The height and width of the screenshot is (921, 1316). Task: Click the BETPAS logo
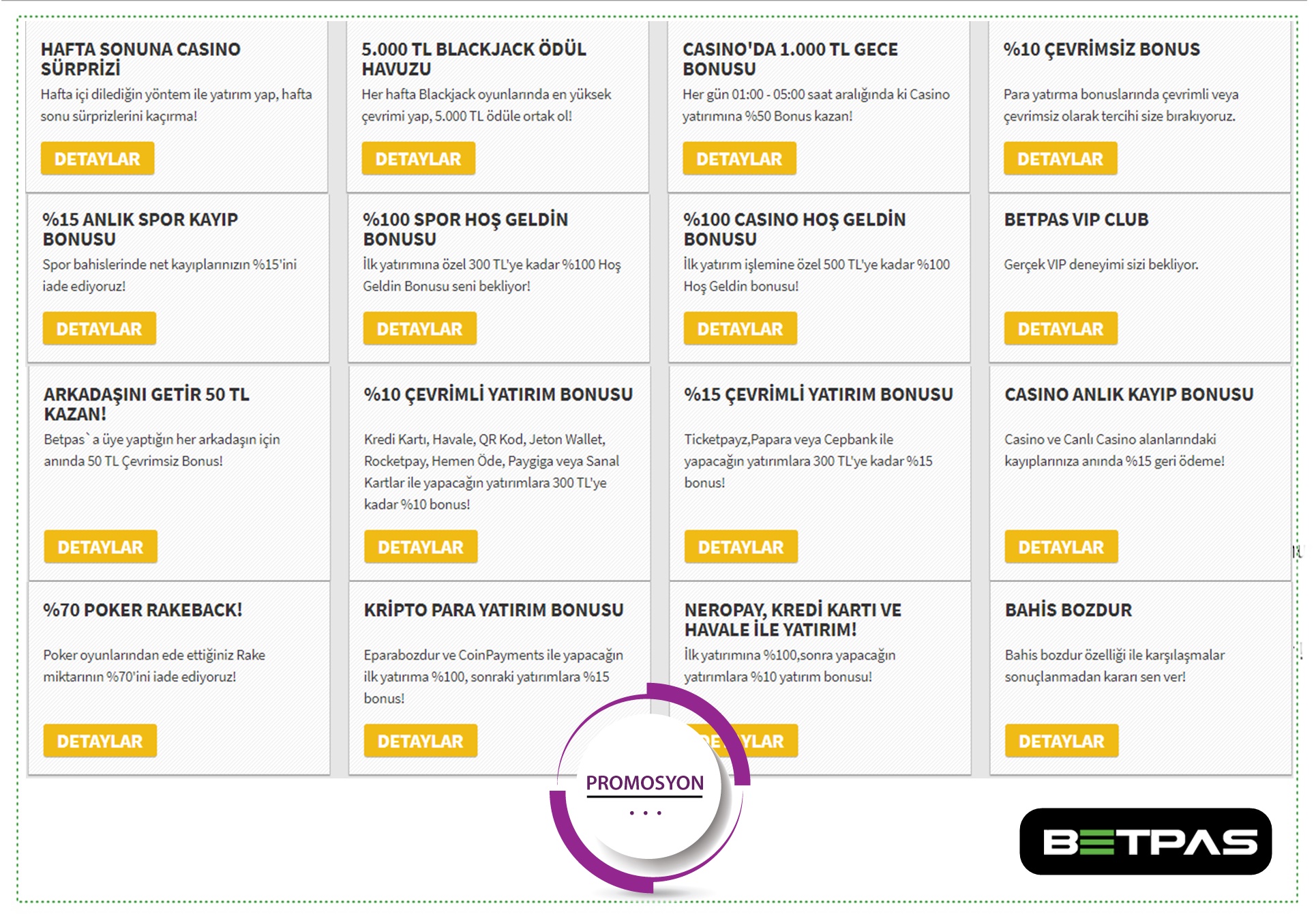[x=1145, y=841]
